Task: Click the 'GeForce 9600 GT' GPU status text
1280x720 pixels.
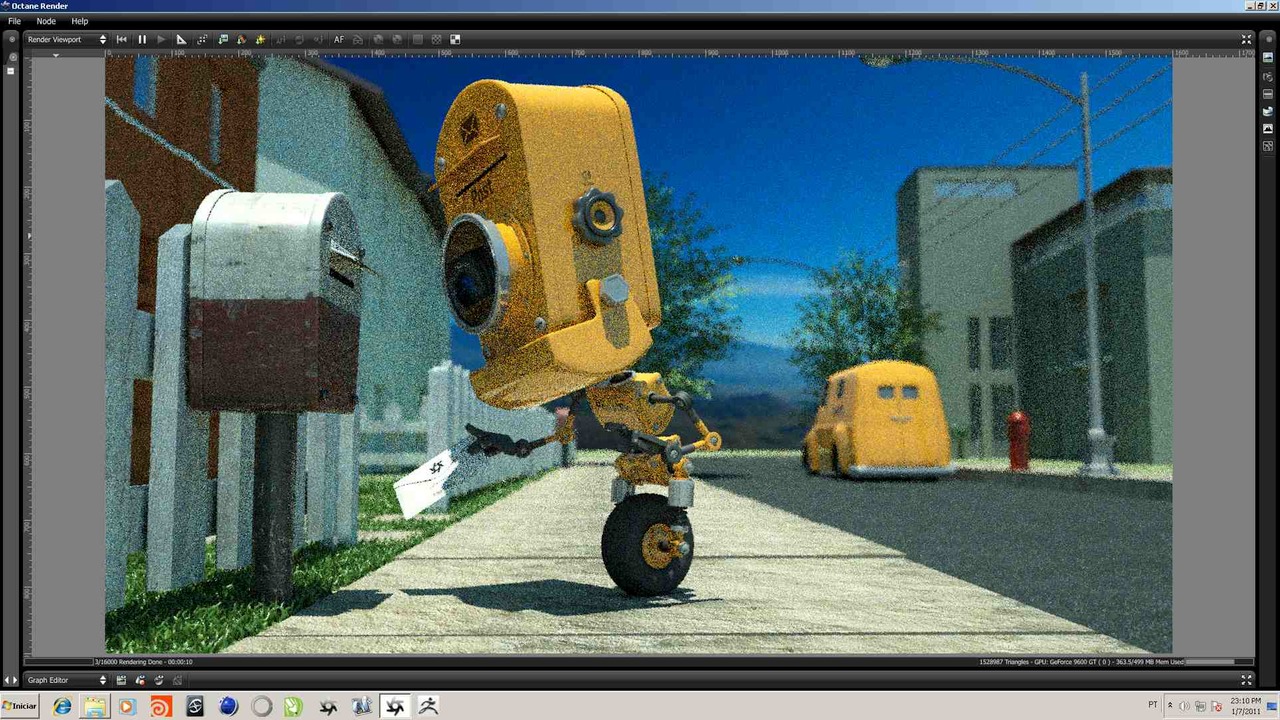Action: 1071,662
